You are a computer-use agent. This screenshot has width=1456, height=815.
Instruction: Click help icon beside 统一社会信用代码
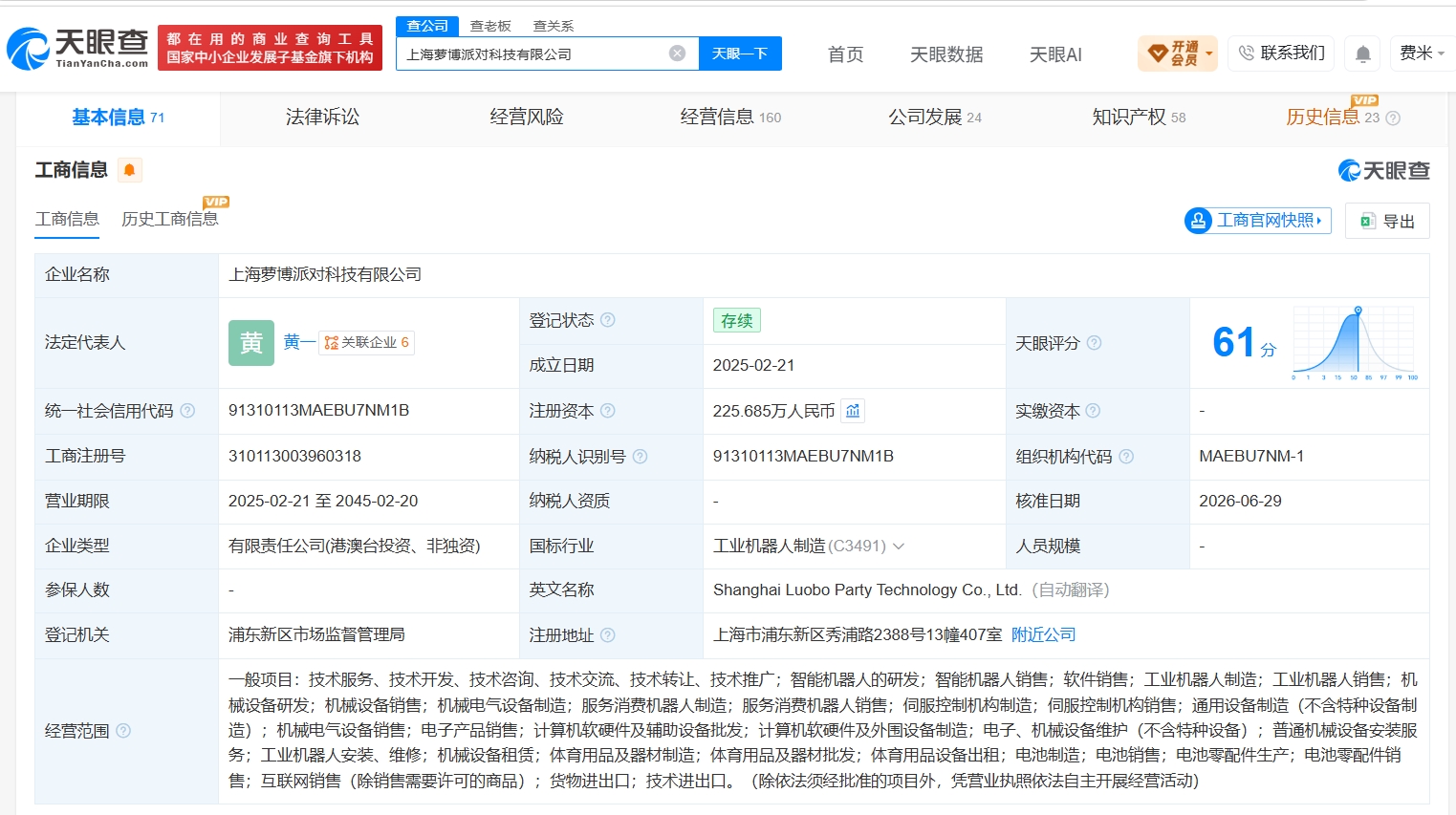187,411
